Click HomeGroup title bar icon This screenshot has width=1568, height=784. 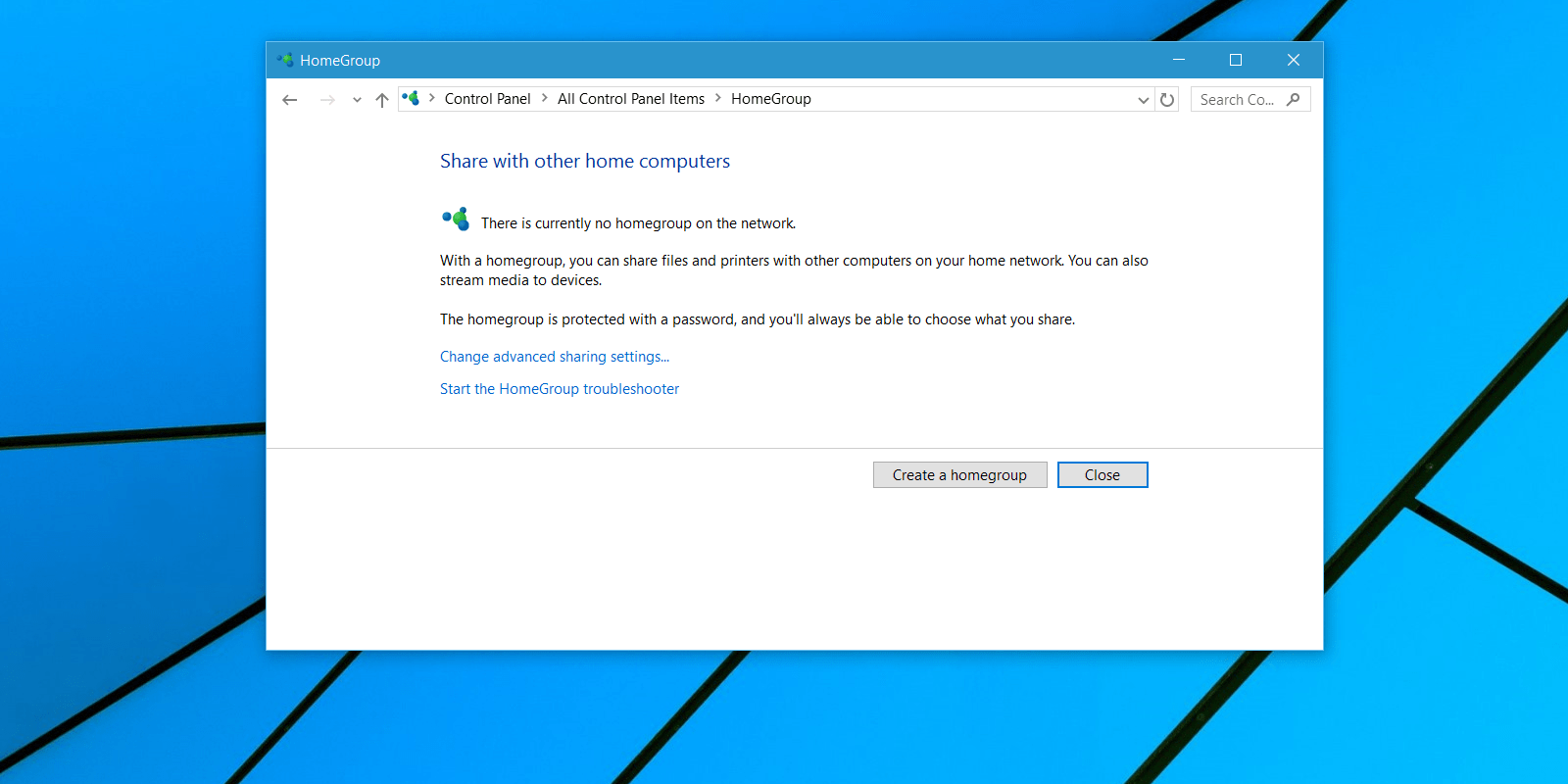tap(285, 60)
